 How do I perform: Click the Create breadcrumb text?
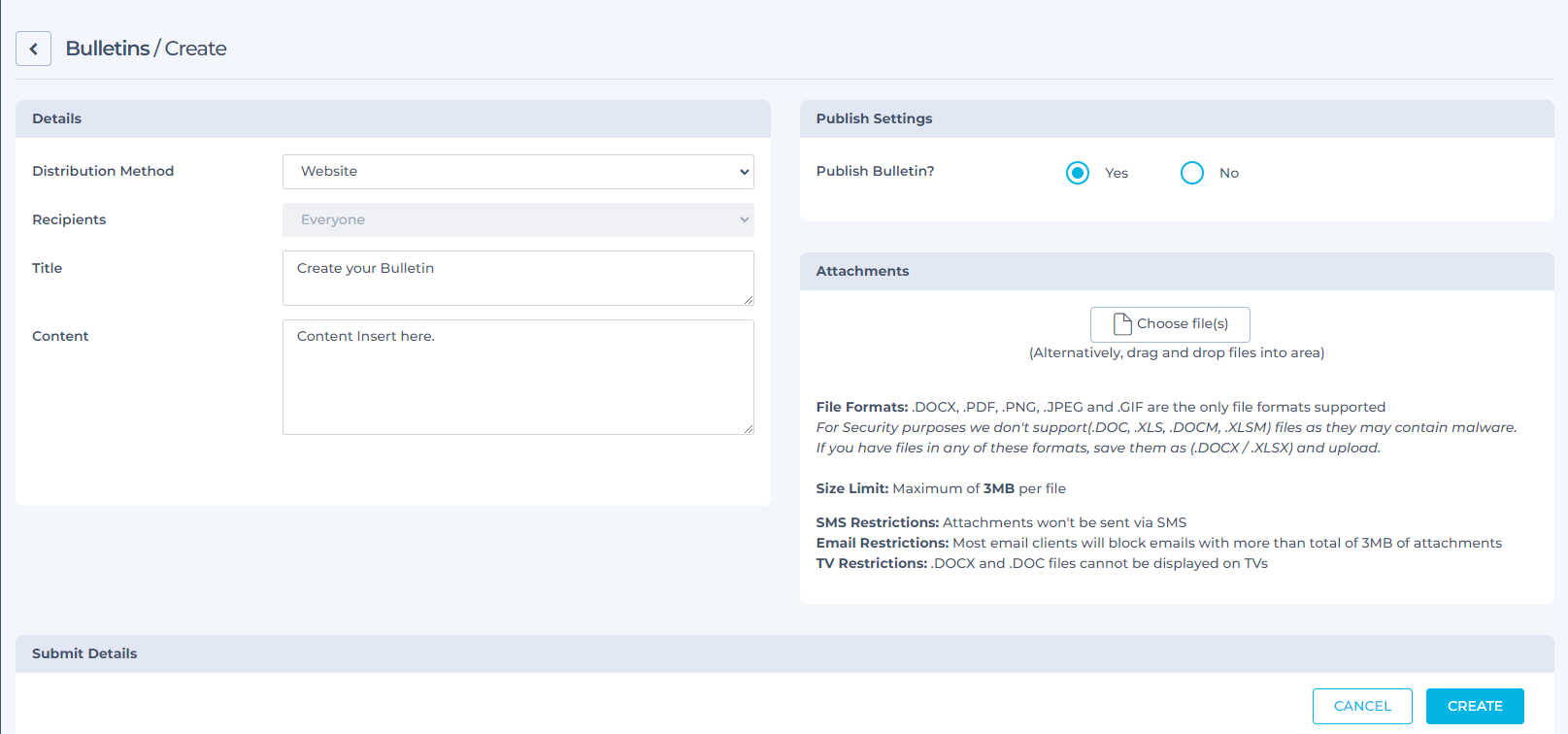(x=195, y=49)
